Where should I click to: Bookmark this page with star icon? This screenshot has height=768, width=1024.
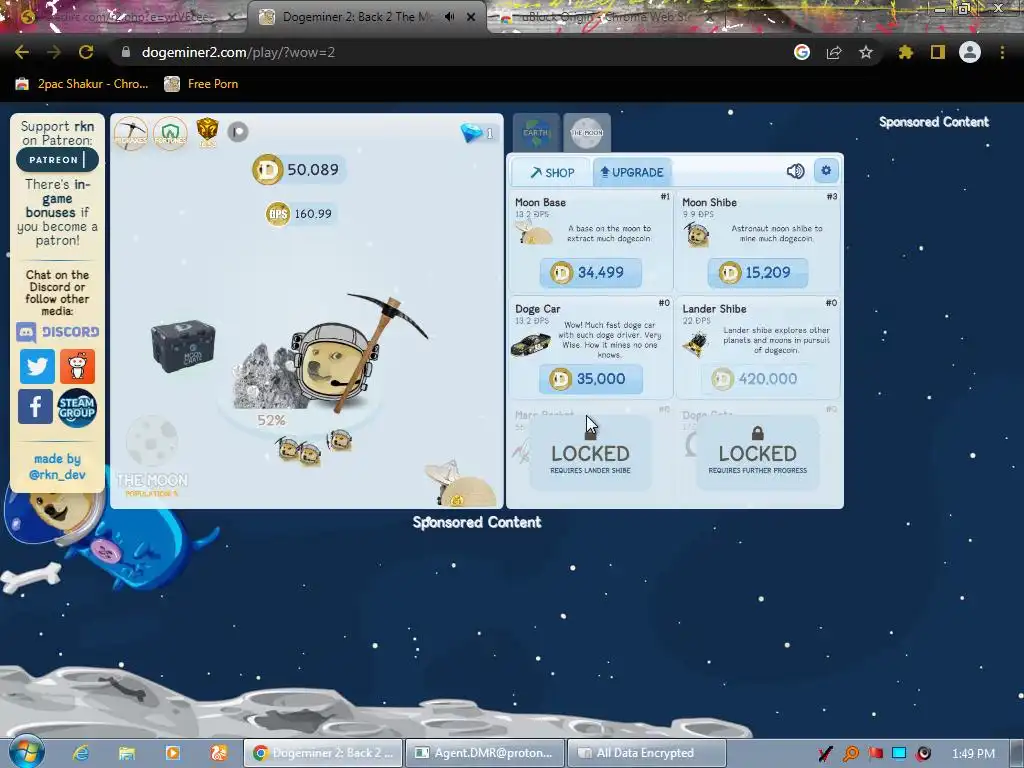(866, 52)
